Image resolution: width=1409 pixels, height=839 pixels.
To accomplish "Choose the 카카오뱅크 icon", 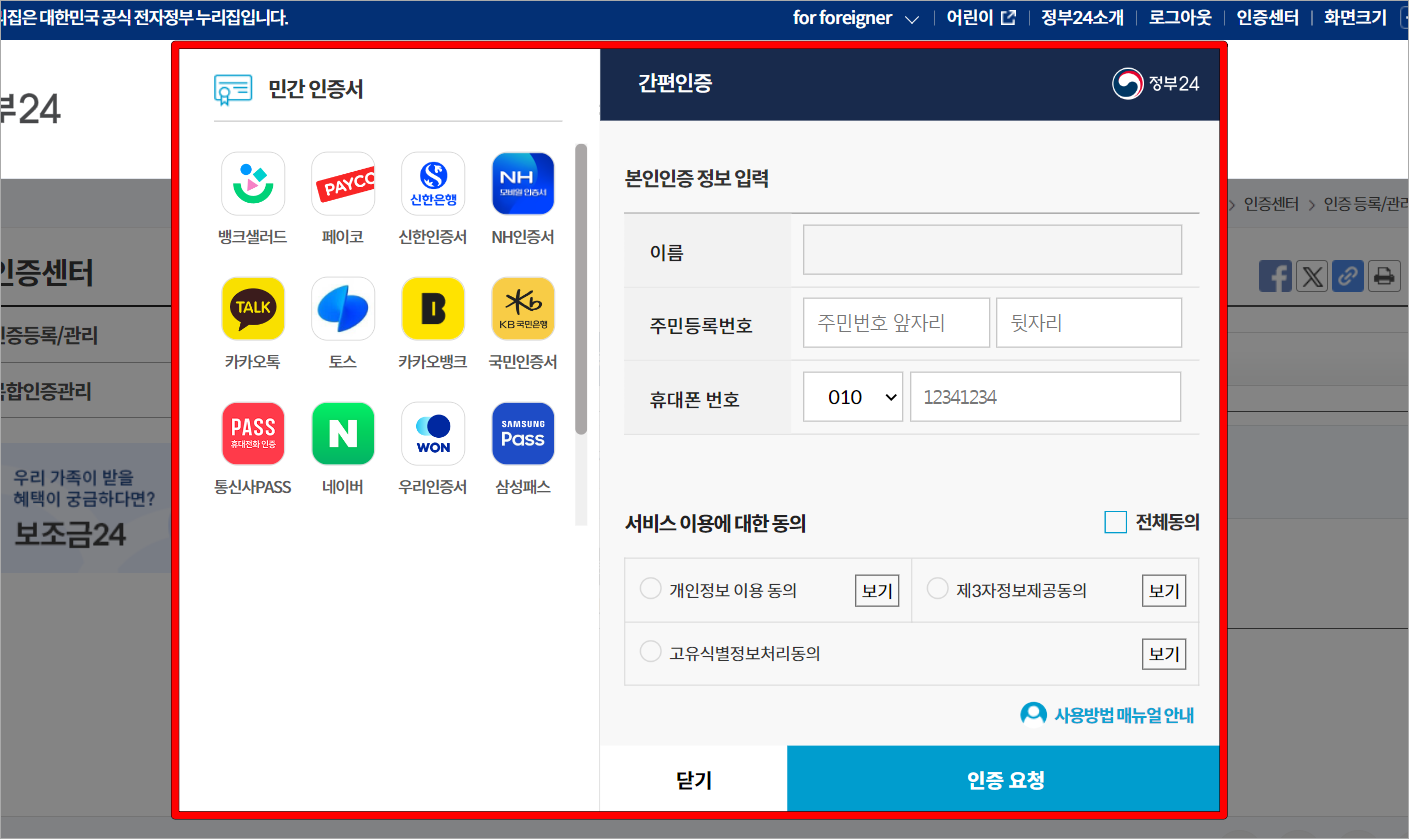I will [x=433, y=309].
